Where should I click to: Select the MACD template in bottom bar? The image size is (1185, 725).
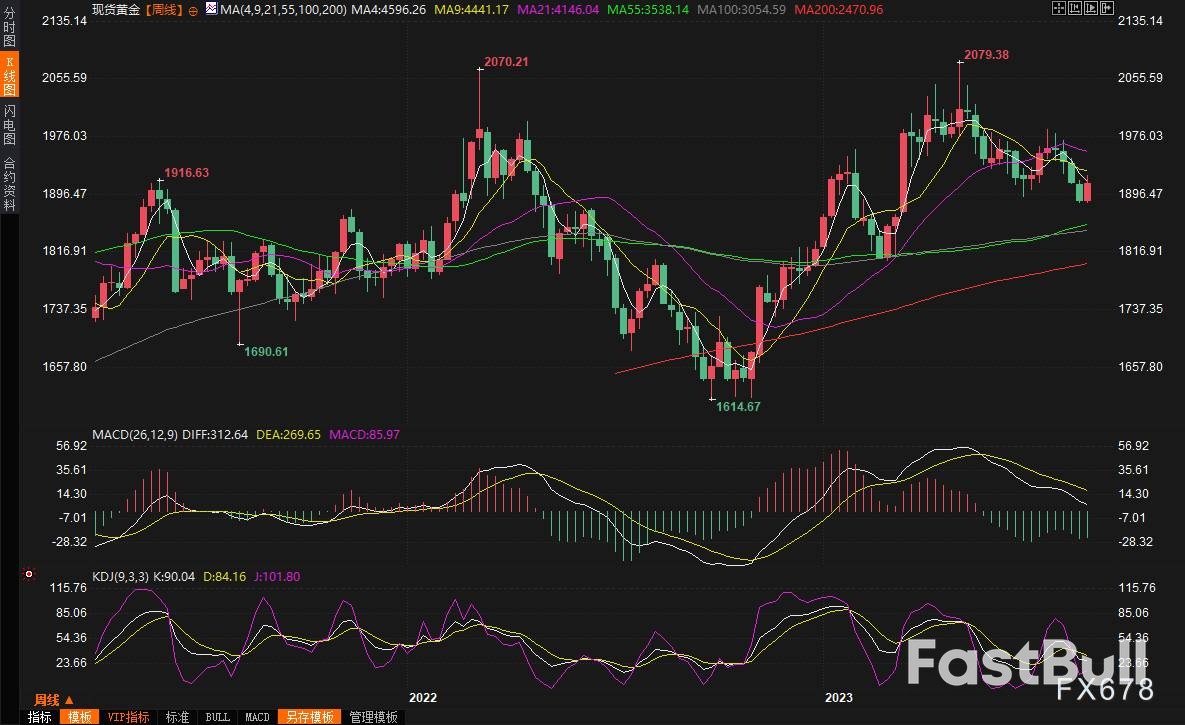[257, 717]
